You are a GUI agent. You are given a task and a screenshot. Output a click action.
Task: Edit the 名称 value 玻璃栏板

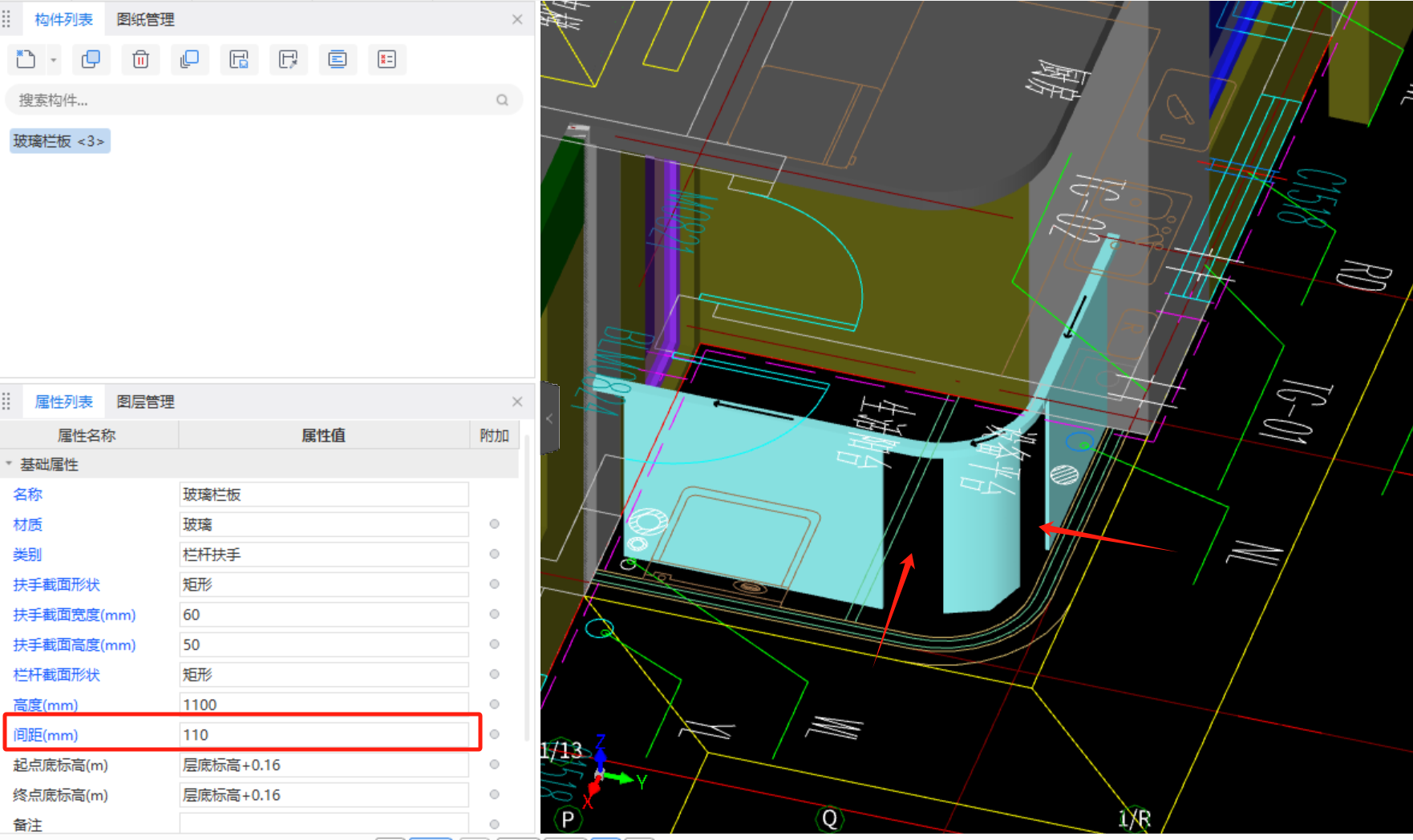click(324, 495)
